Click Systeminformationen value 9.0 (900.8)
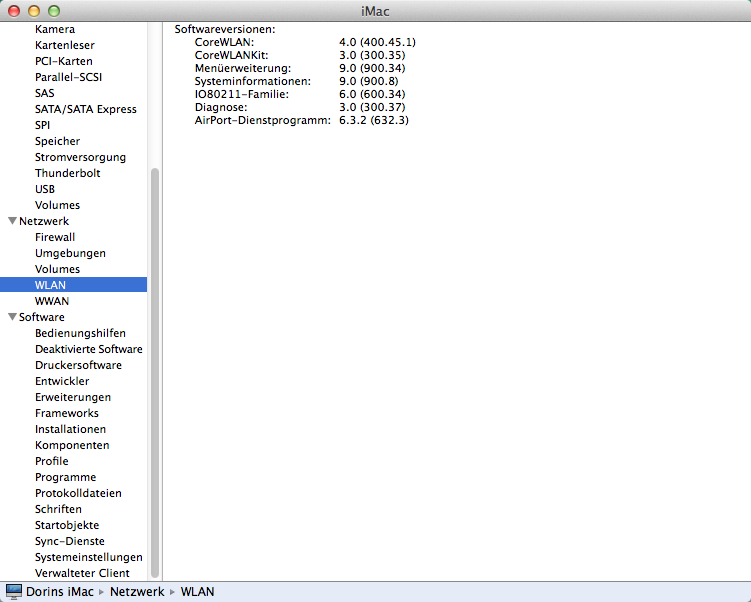Screen dimensions: 751x602 point(369,81)
